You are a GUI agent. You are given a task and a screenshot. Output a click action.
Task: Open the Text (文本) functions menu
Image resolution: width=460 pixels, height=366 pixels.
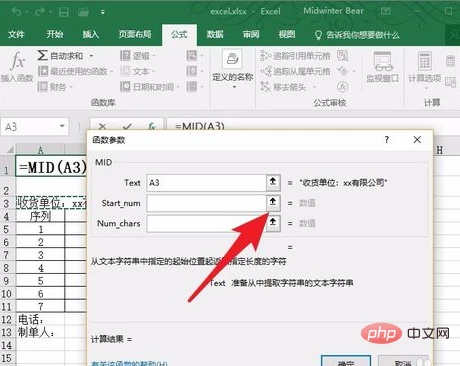coord(138,71)
